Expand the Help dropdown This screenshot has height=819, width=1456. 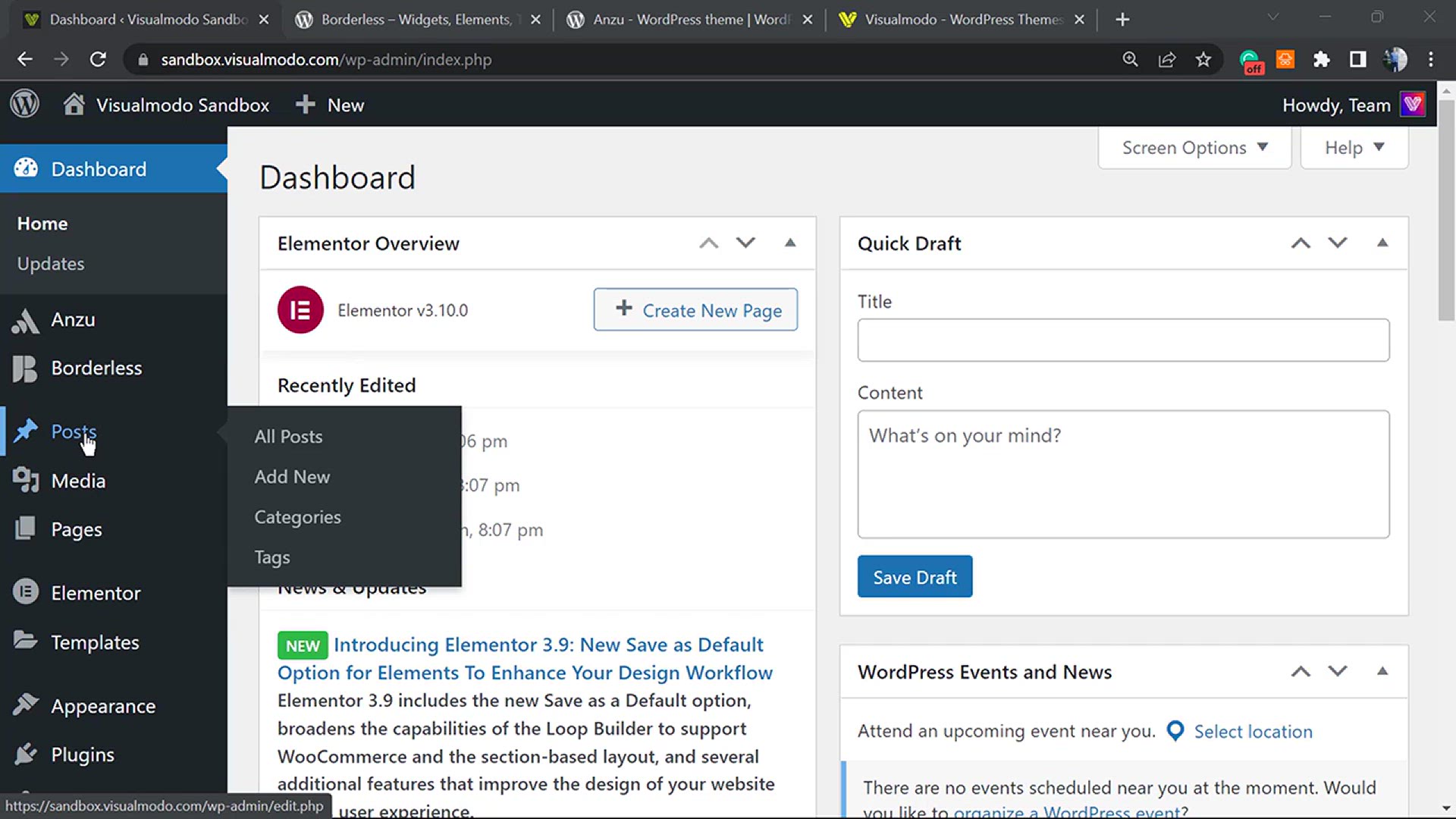(1354, 147)
